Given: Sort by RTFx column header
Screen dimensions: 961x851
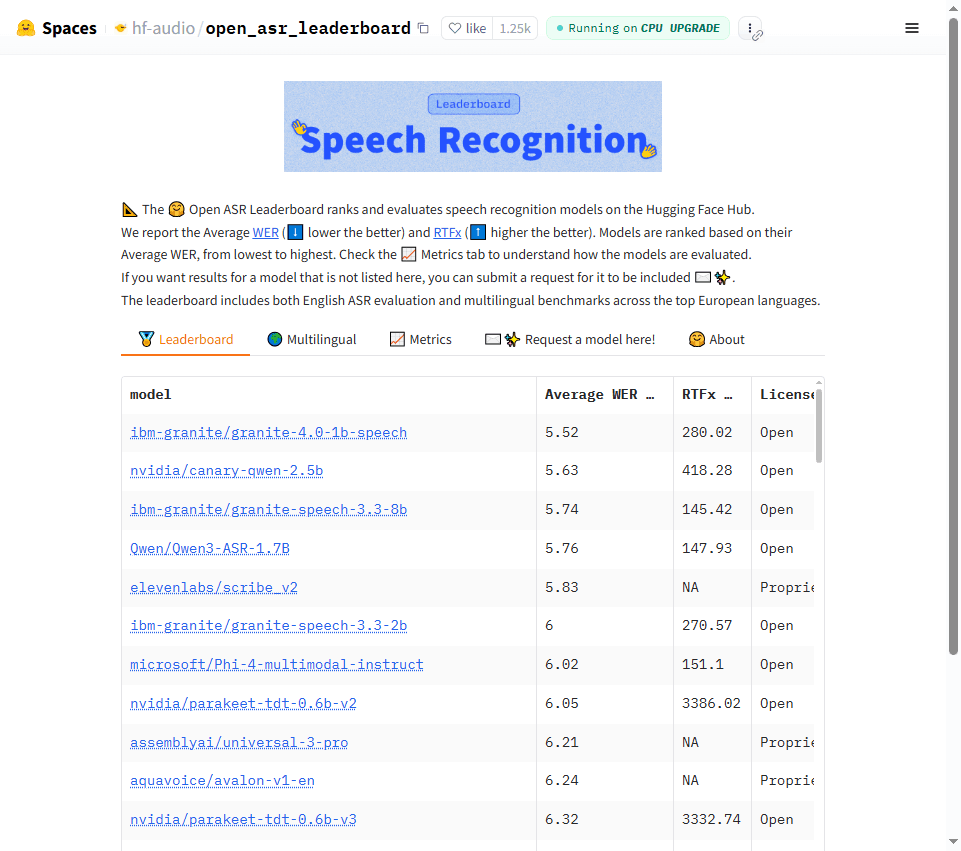Looking at the screenshot, I should [707, 395].
